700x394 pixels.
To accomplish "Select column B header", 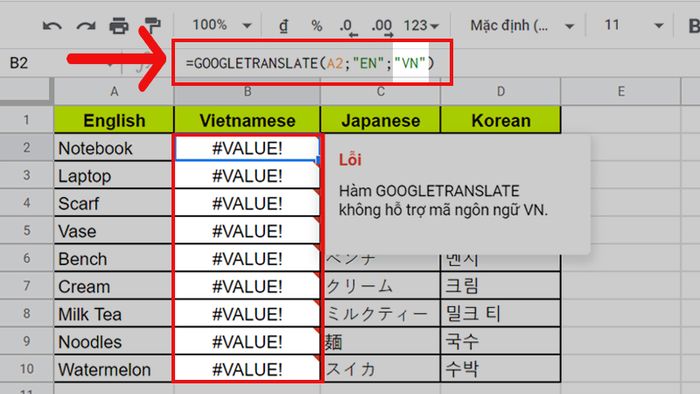I will tap(247, 91).
